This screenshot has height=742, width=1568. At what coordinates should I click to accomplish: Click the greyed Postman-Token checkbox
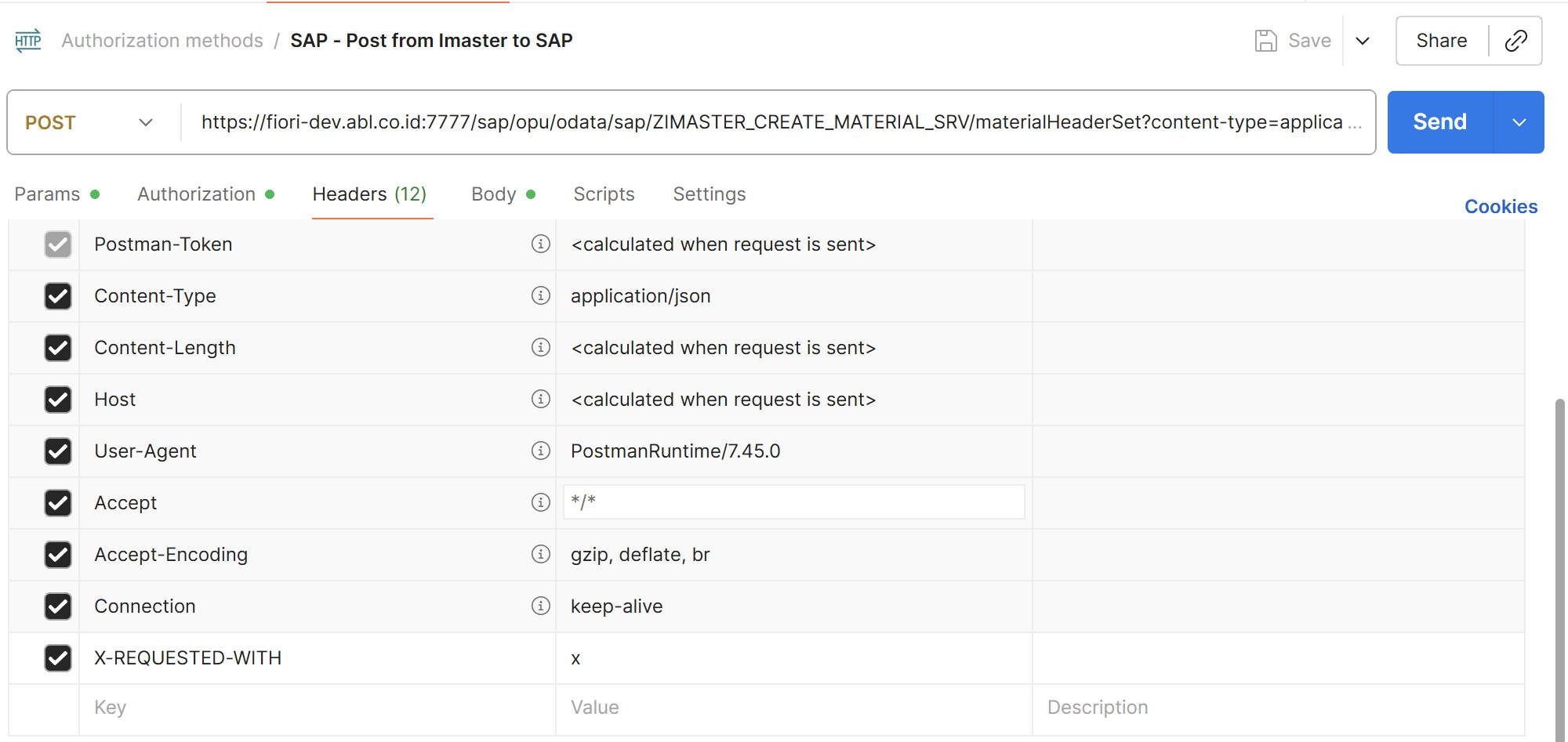(x=58, y=244)
